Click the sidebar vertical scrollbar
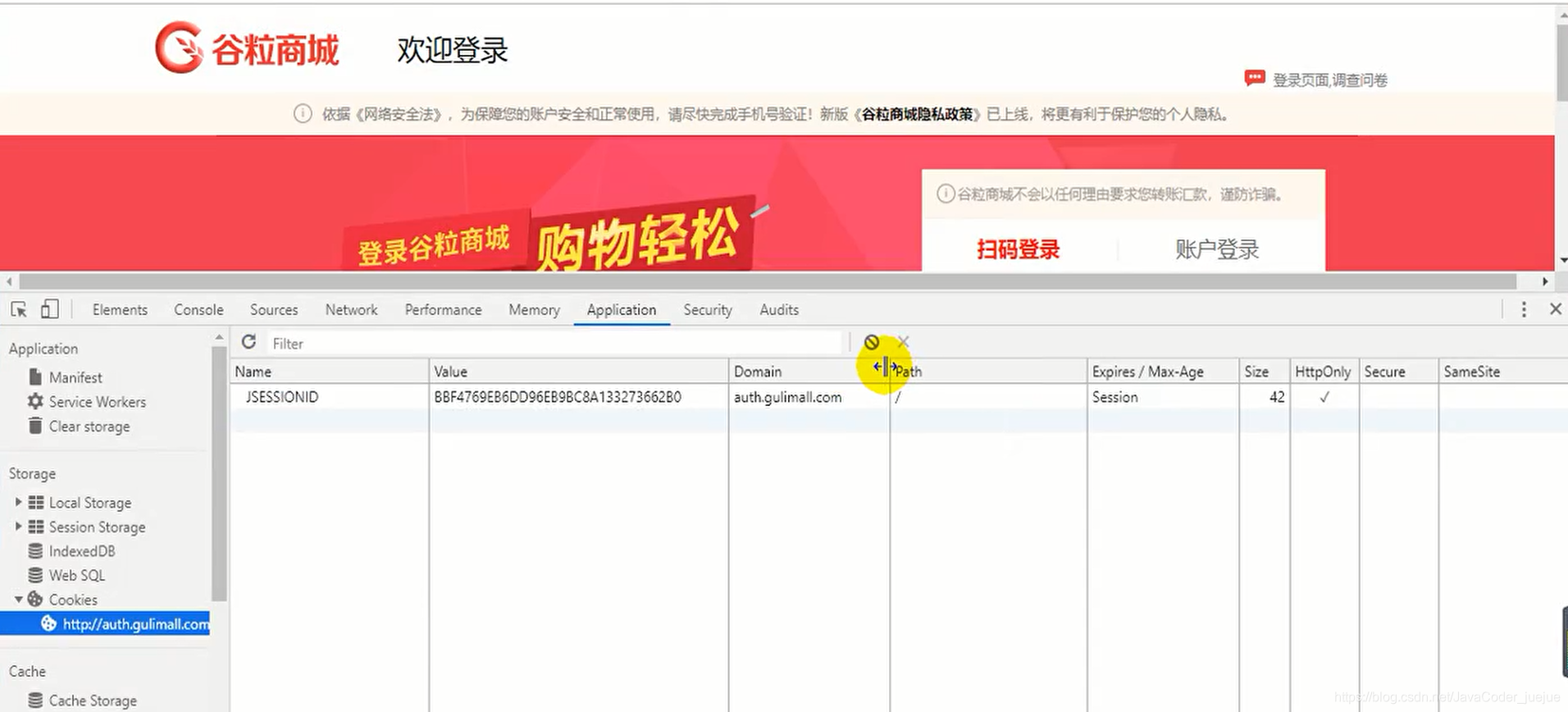Viewport: 1568px width, 712px height. coord(218,474)
